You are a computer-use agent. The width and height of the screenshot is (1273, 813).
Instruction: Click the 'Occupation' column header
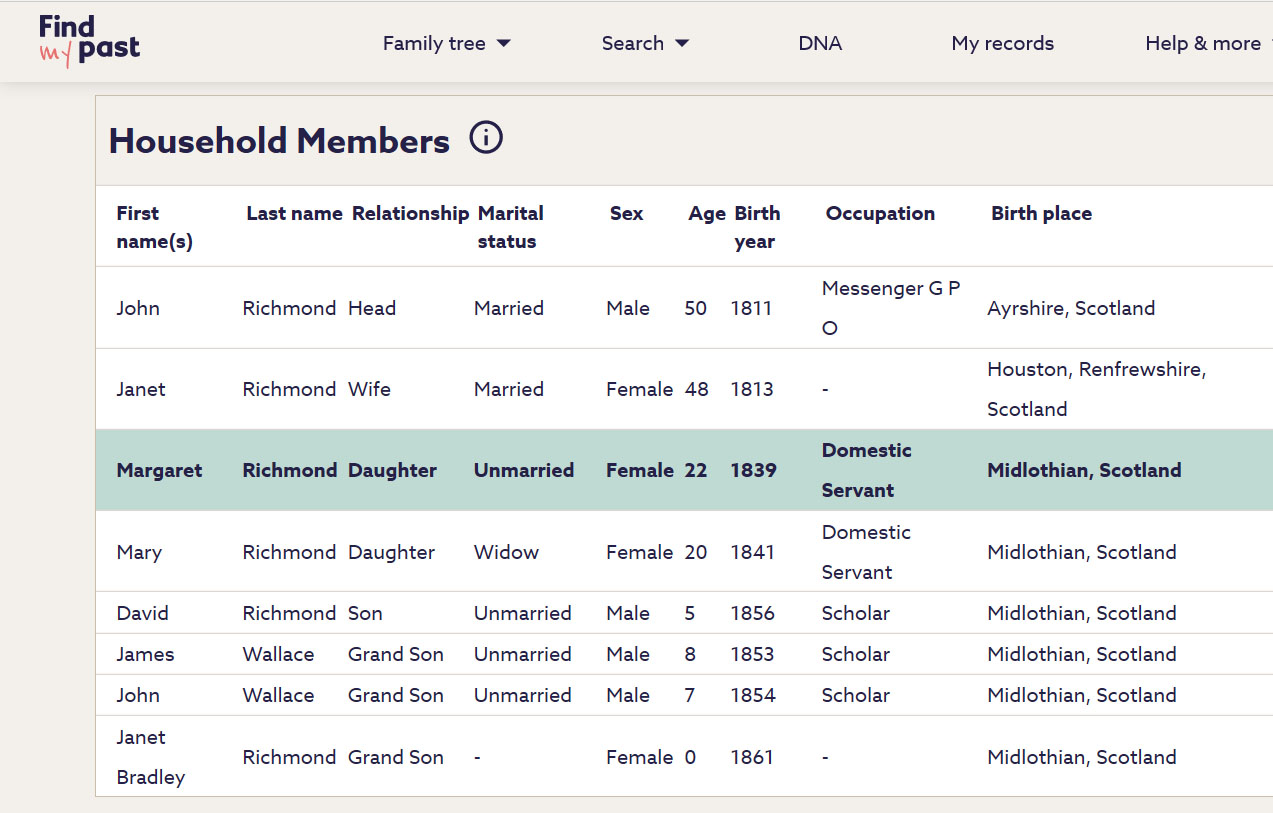coord(880,213)
